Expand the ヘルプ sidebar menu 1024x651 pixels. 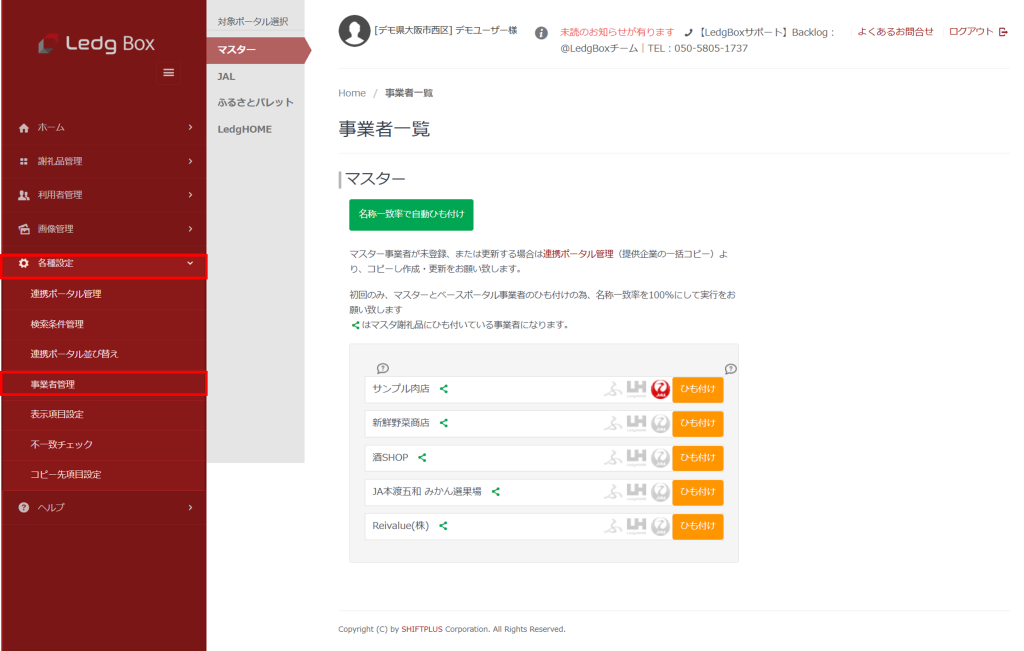click(103, 508)
